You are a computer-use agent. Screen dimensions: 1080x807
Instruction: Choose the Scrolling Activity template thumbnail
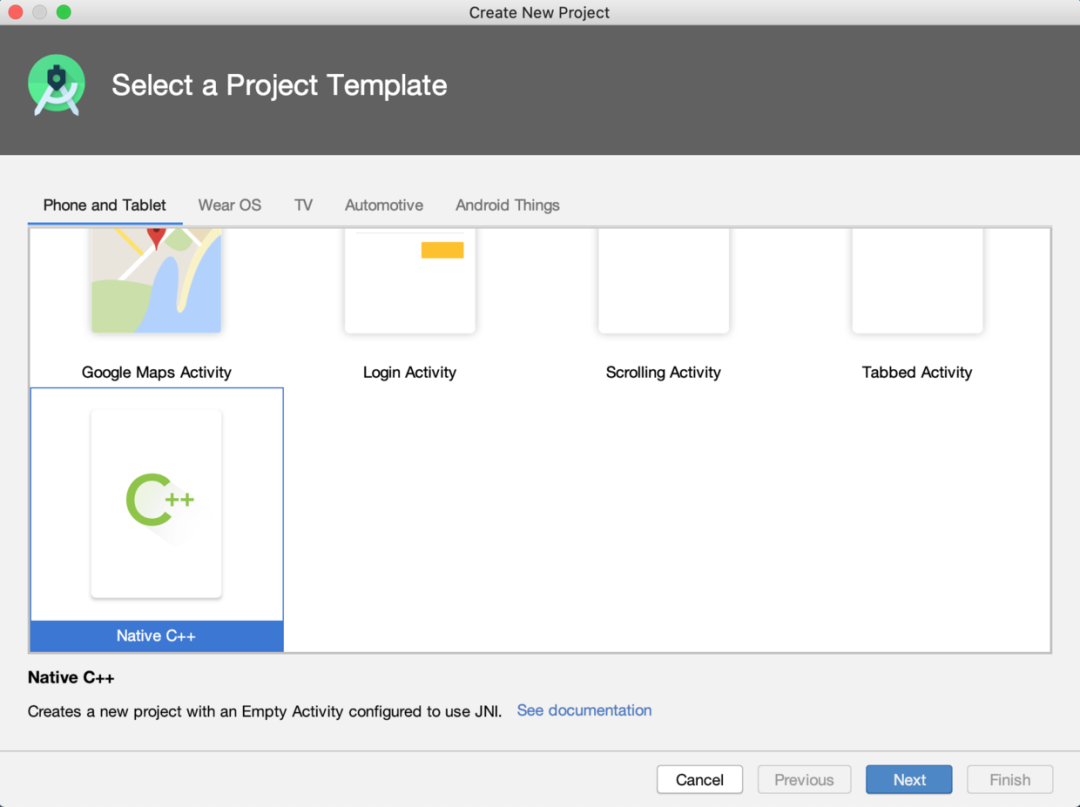tap(663, 281)
